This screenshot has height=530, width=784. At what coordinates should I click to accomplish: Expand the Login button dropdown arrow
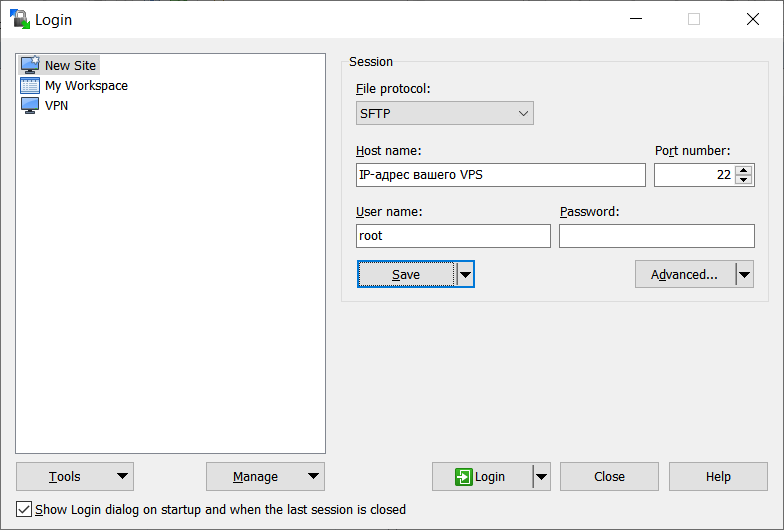pyautogui.click(x=542, y=476)
